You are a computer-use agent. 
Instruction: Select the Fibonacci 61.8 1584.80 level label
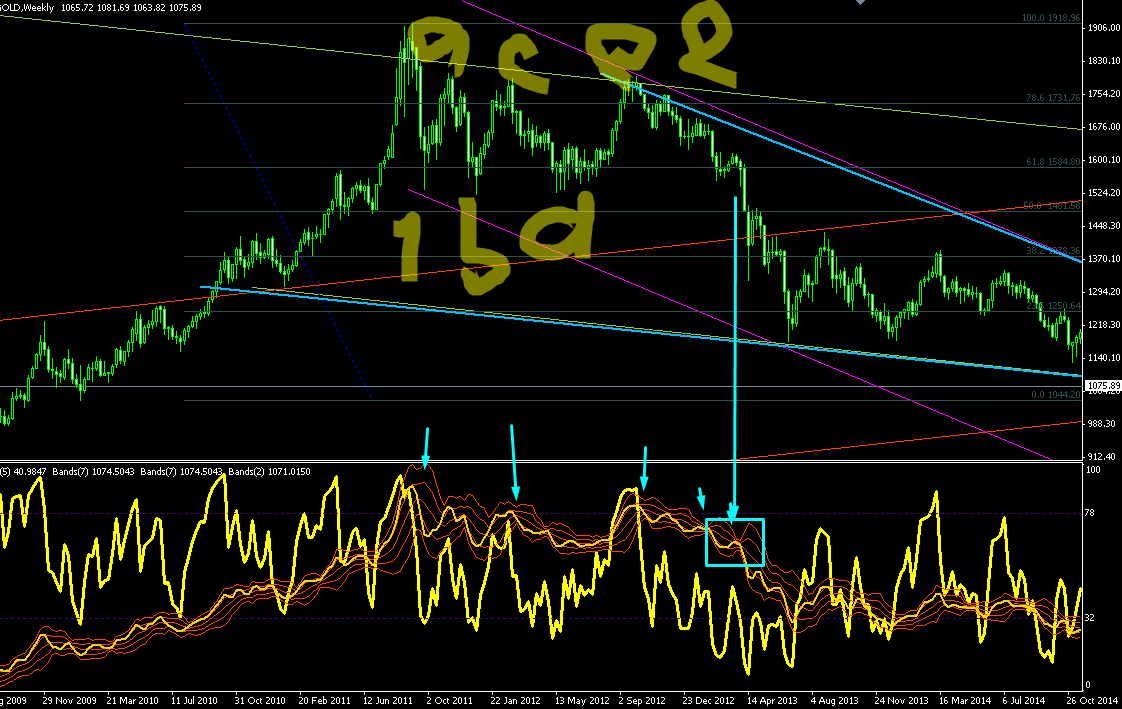(1053, 162)
